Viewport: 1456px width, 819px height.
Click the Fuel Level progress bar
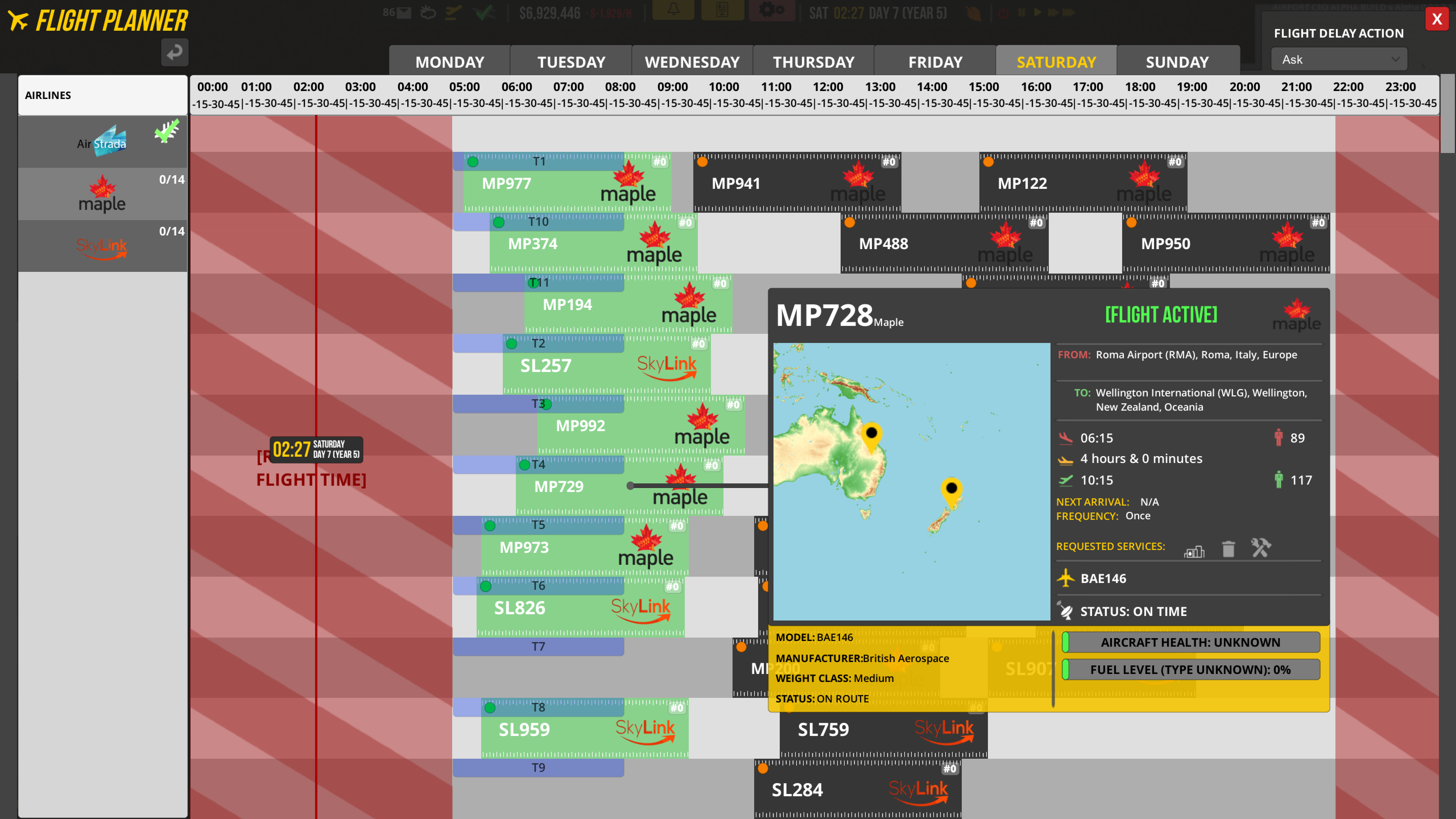click(x=1191, y=669)
